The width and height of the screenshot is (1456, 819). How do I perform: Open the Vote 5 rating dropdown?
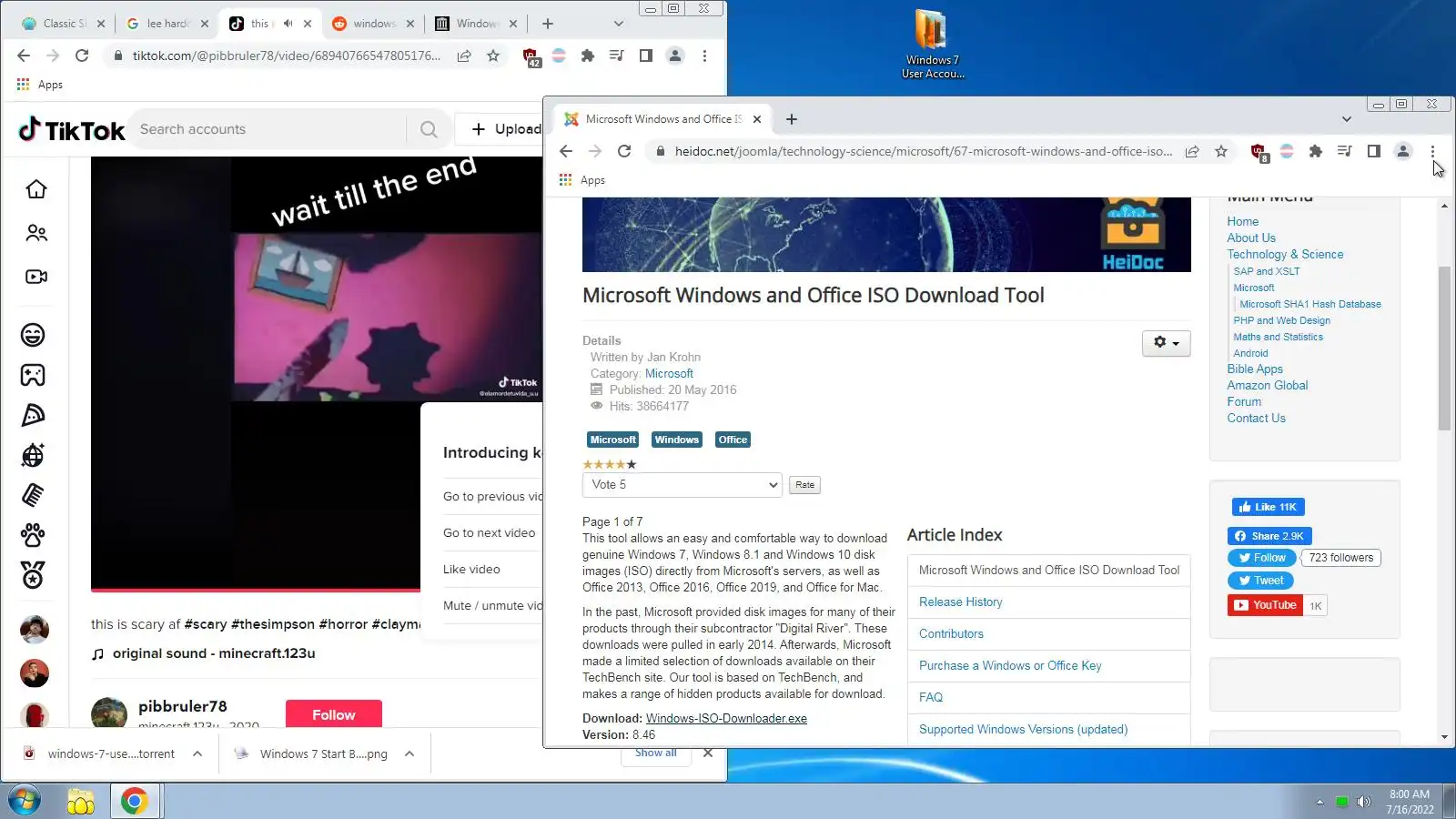click(x=682, y=485)
